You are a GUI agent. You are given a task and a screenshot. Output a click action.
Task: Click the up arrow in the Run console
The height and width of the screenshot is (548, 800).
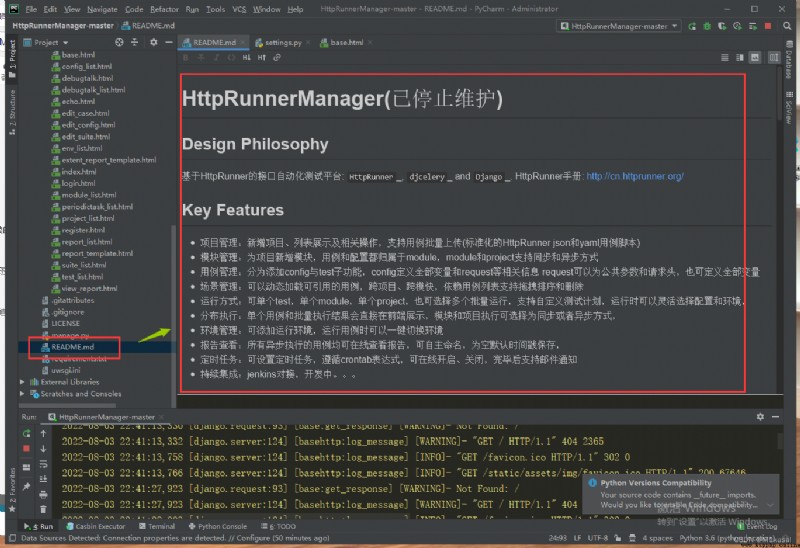tap(43, 433)
